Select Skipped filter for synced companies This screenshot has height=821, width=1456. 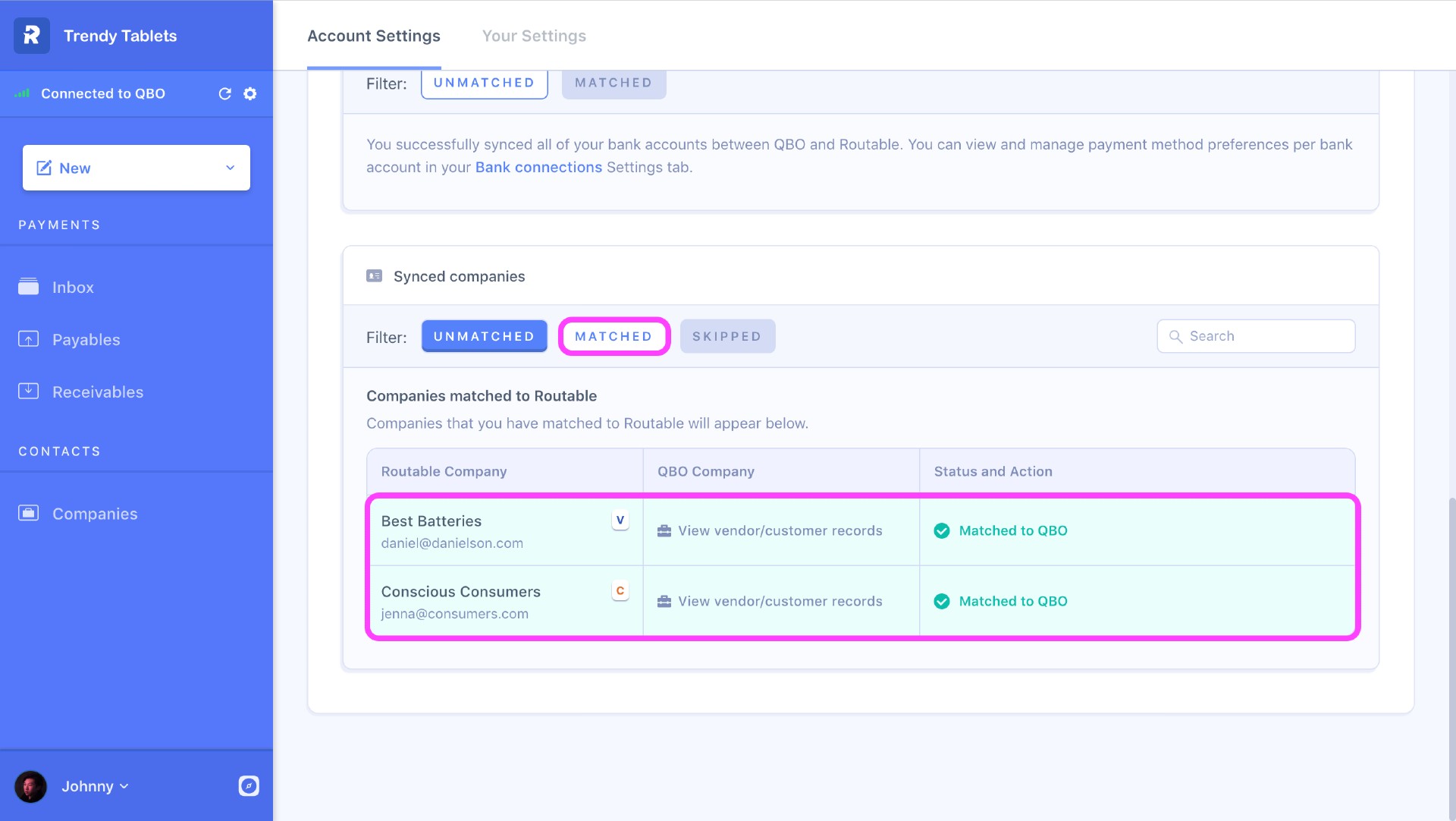pyautogui.click(x=726, y=336)
